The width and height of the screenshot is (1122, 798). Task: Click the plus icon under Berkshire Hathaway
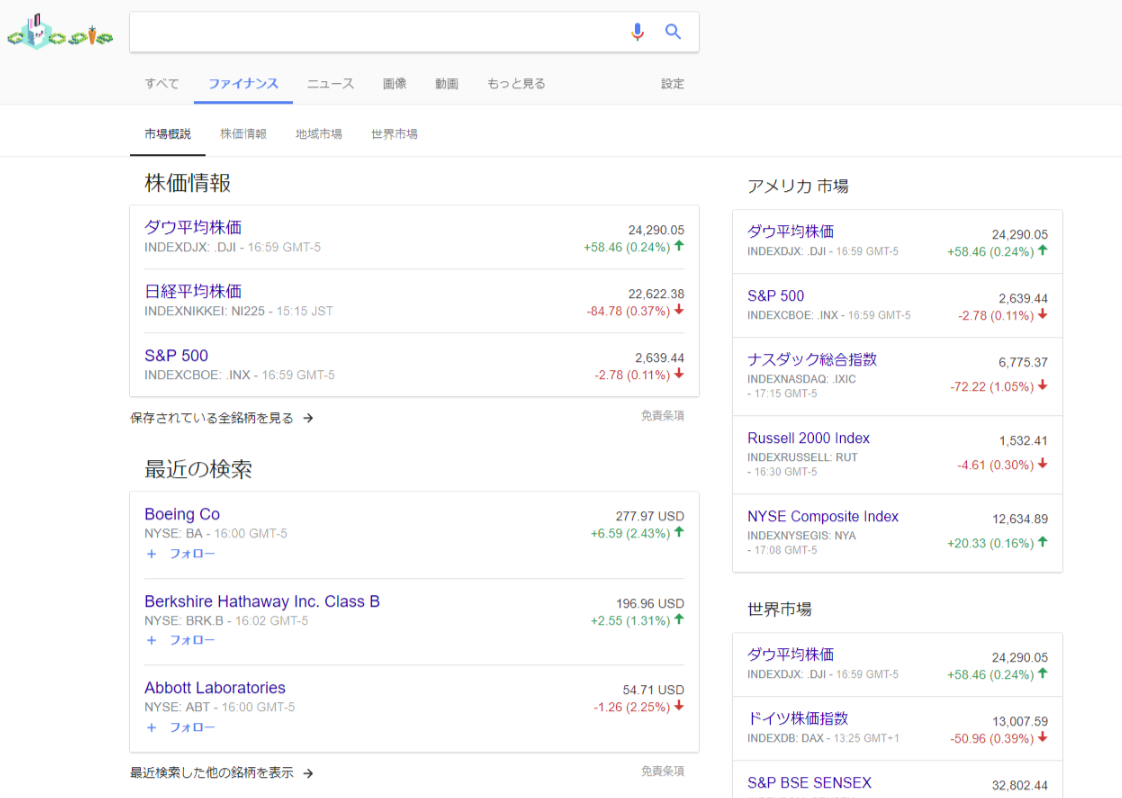tap(151, 641)
